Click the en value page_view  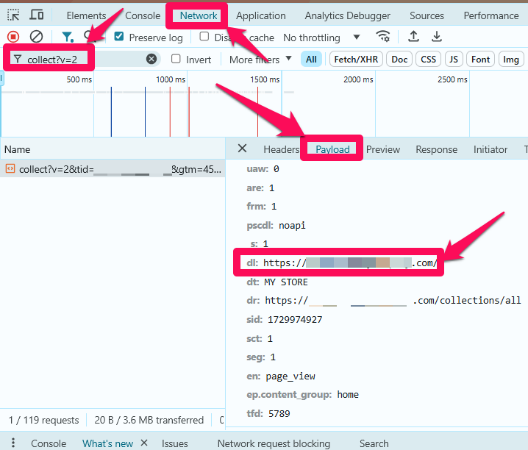click(290, 376)
